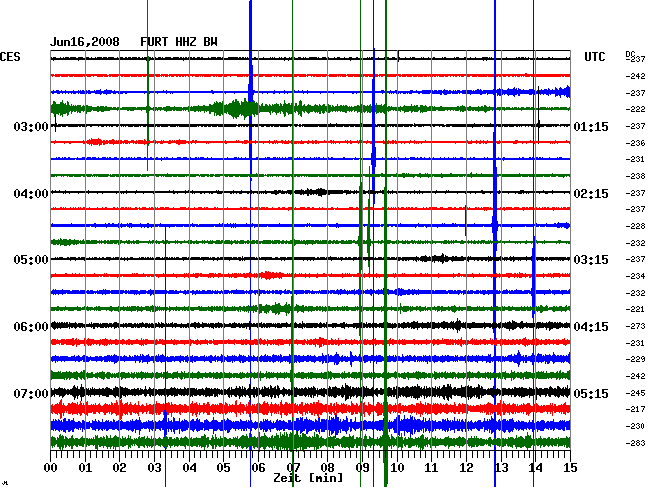Click the DC offset value "-245"
Screen dimensions: 650x494
click(x=635, y=393)
